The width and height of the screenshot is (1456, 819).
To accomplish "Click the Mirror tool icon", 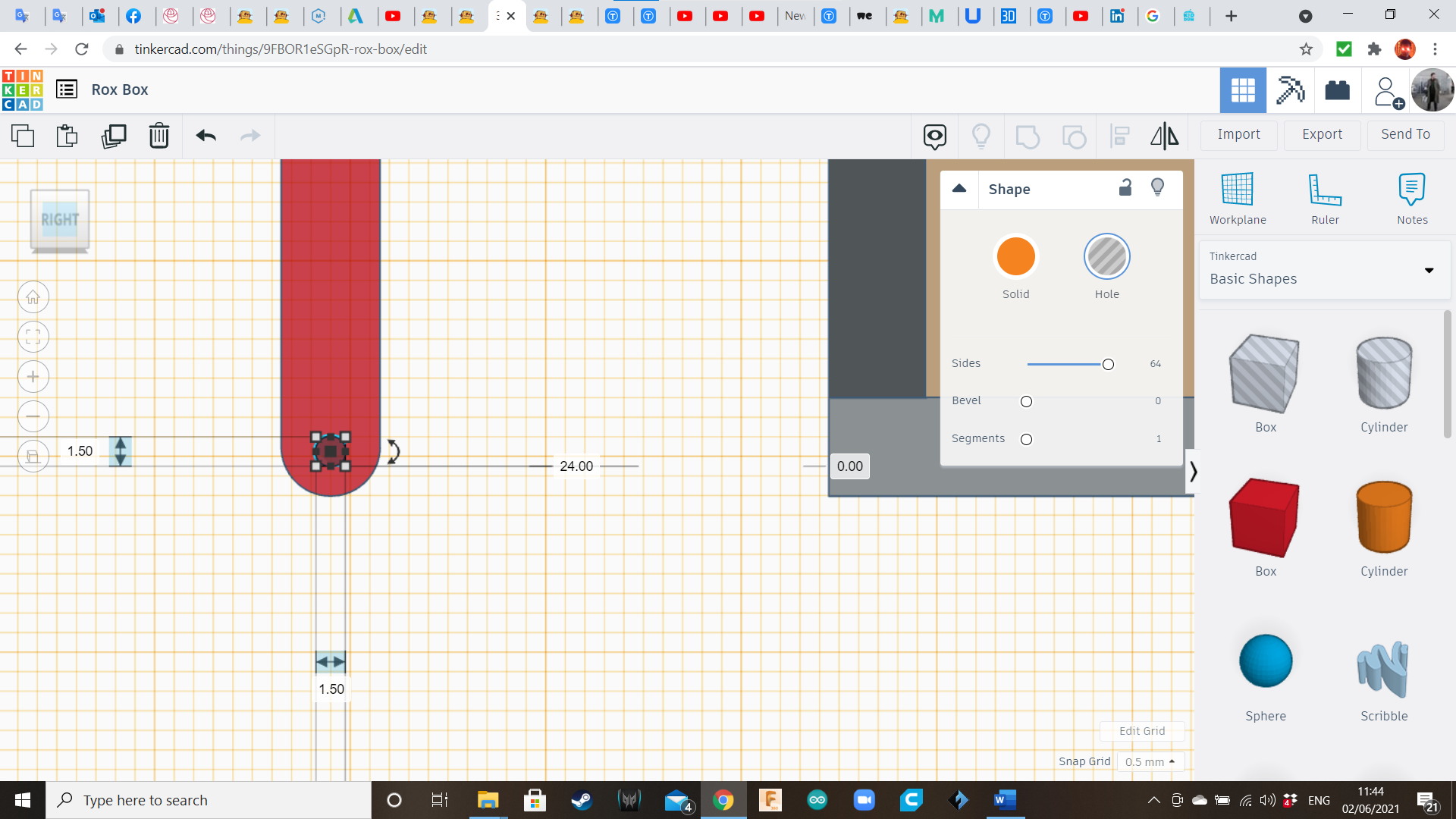I will click(1164, 136).
